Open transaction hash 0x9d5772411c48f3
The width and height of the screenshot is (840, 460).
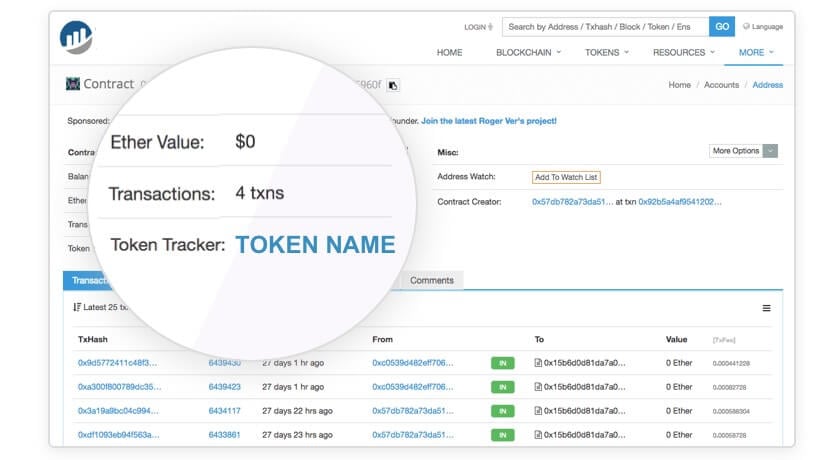tap(117, 363)
